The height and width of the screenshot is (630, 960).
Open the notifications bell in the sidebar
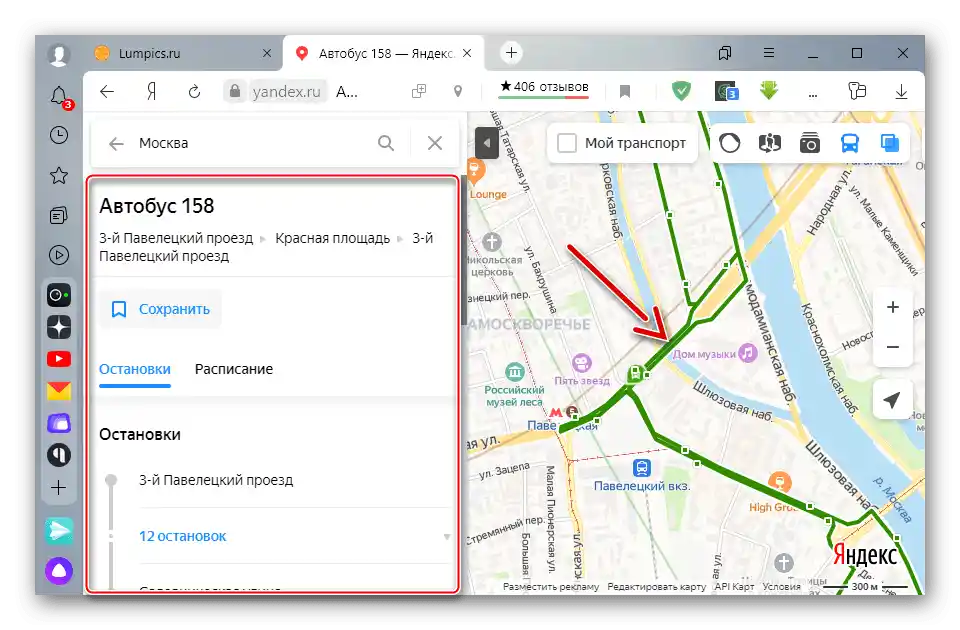59,97
